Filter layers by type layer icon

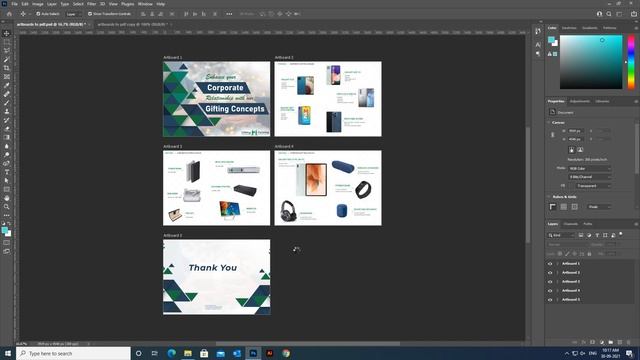tap(597, 236)
